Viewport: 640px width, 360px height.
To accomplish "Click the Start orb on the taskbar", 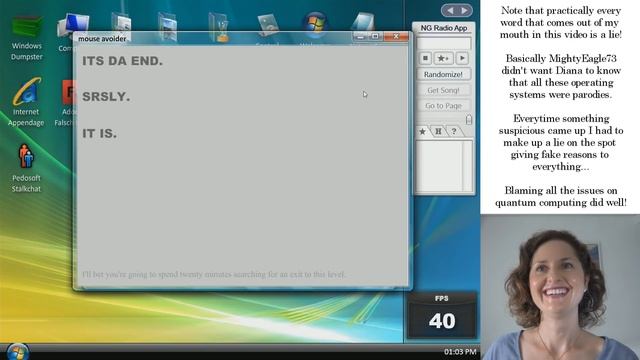I will click(x=18, y=352).
